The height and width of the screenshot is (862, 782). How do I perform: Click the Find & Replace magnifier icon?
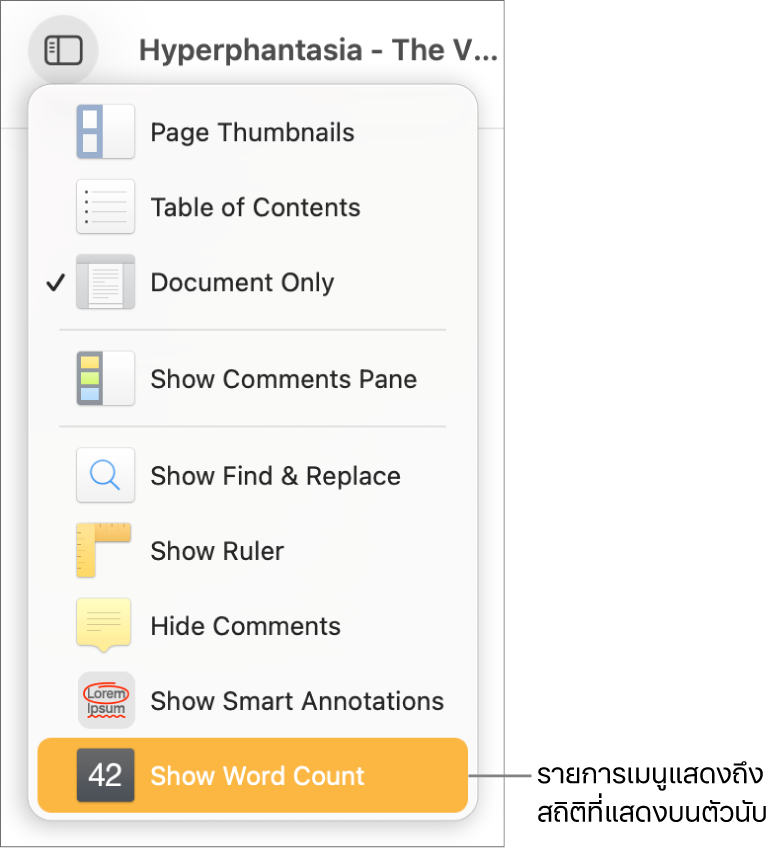click(105, 475)
